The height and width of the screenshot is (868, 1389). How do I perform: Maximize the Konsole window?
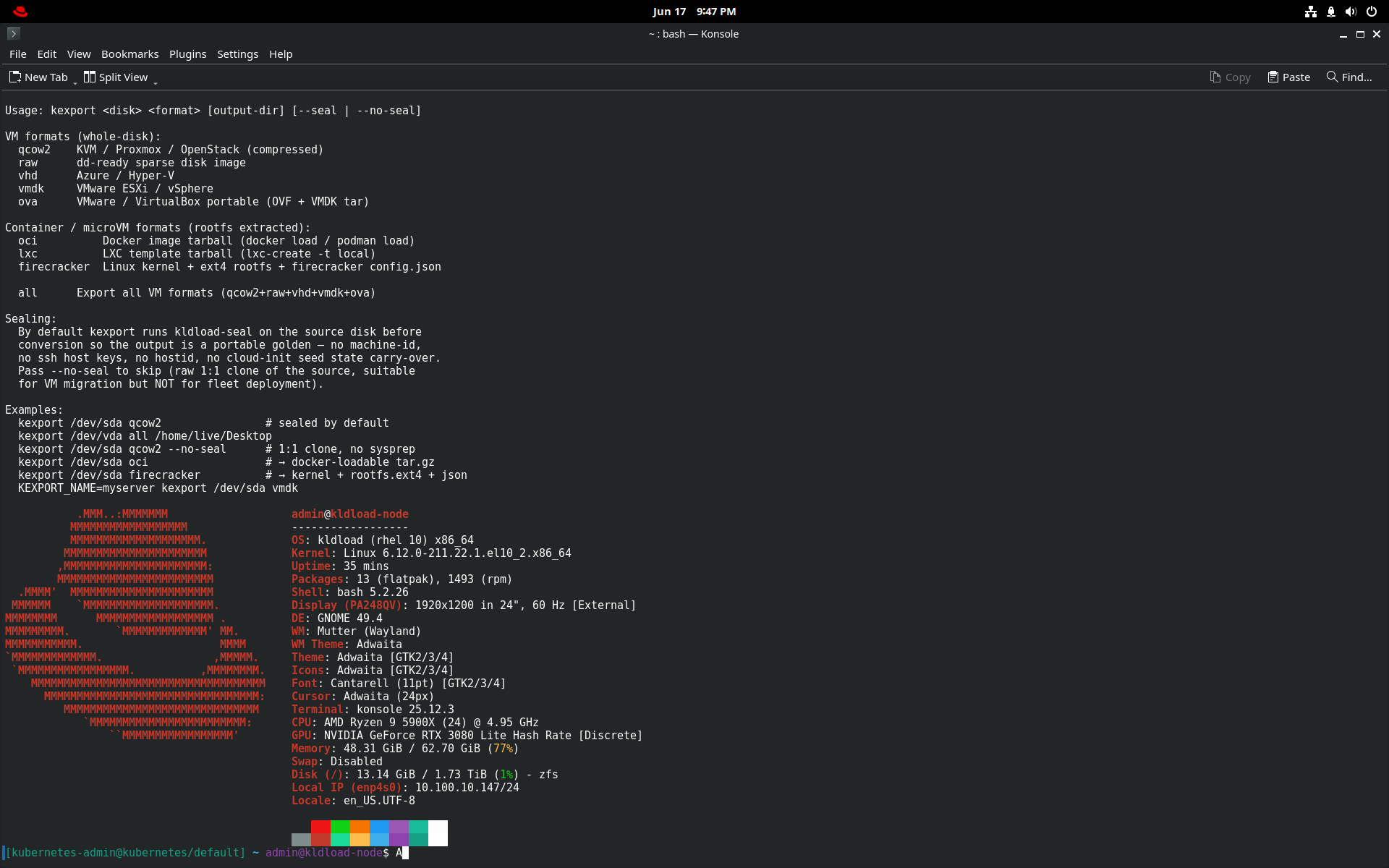click(1360, 34)
